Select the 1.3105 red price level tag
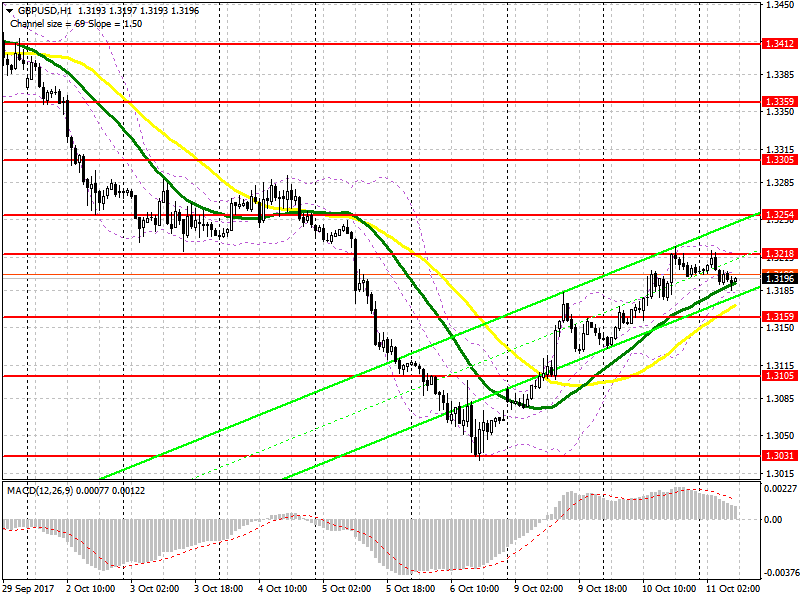Image resolution: width=800 pixels, height=600 pixels. (x=779, y=376)
